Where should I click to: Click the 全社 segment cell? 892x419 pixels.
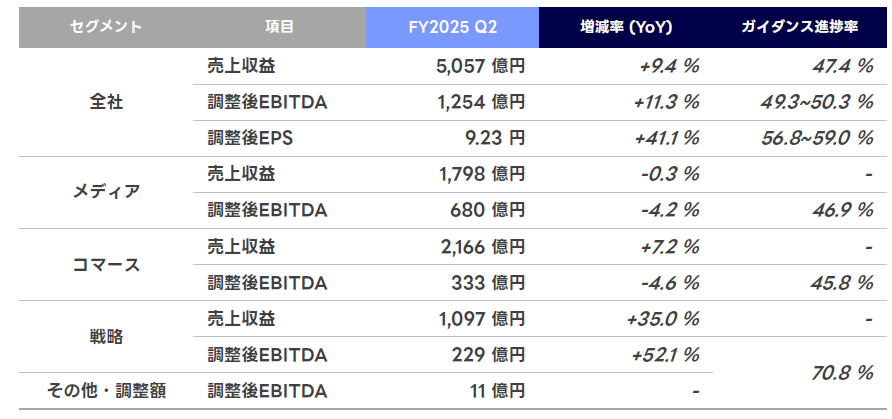click(x=105, y=102)
